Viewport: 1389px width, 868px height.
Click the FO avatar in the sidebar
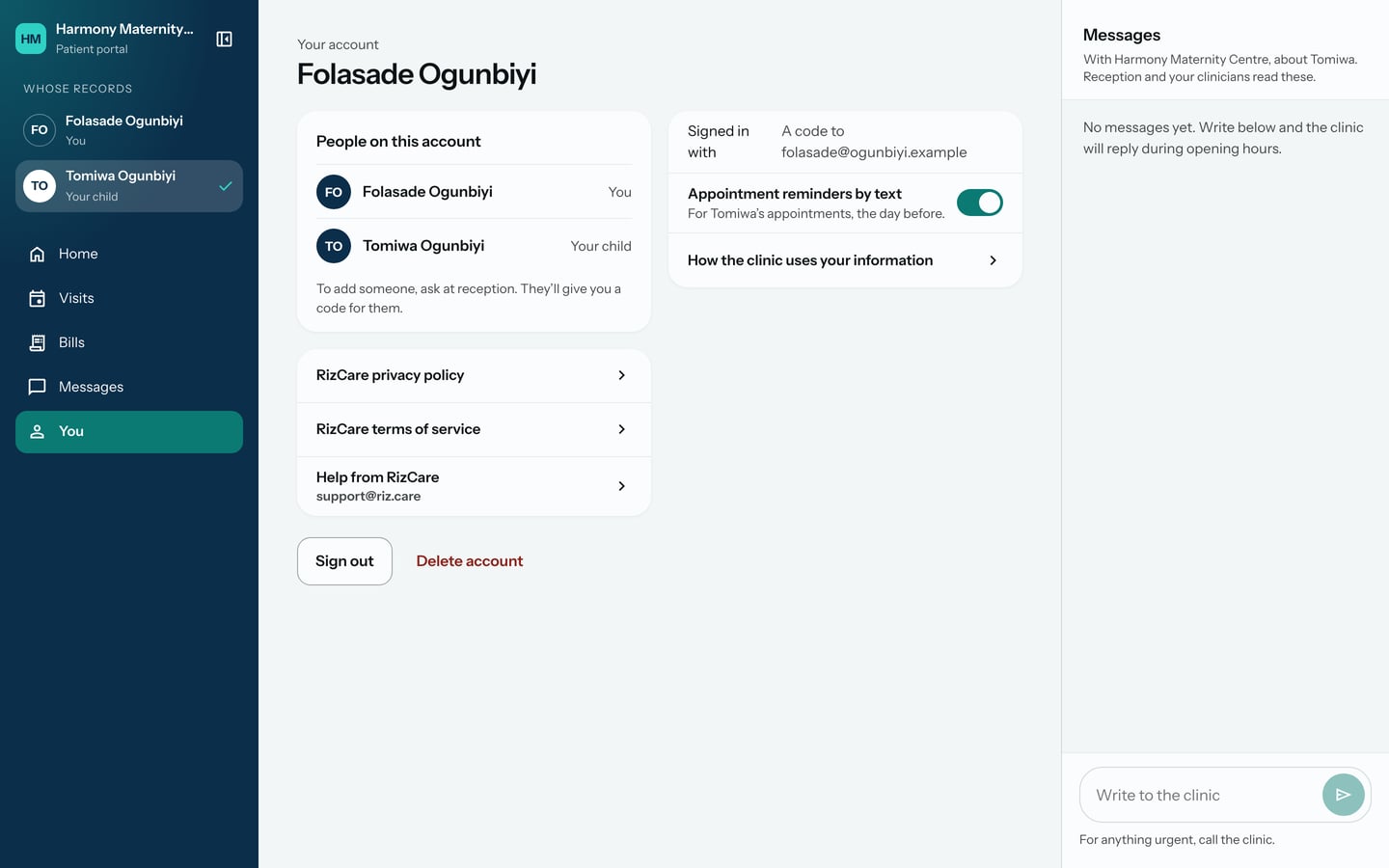(x=40, y=130)
